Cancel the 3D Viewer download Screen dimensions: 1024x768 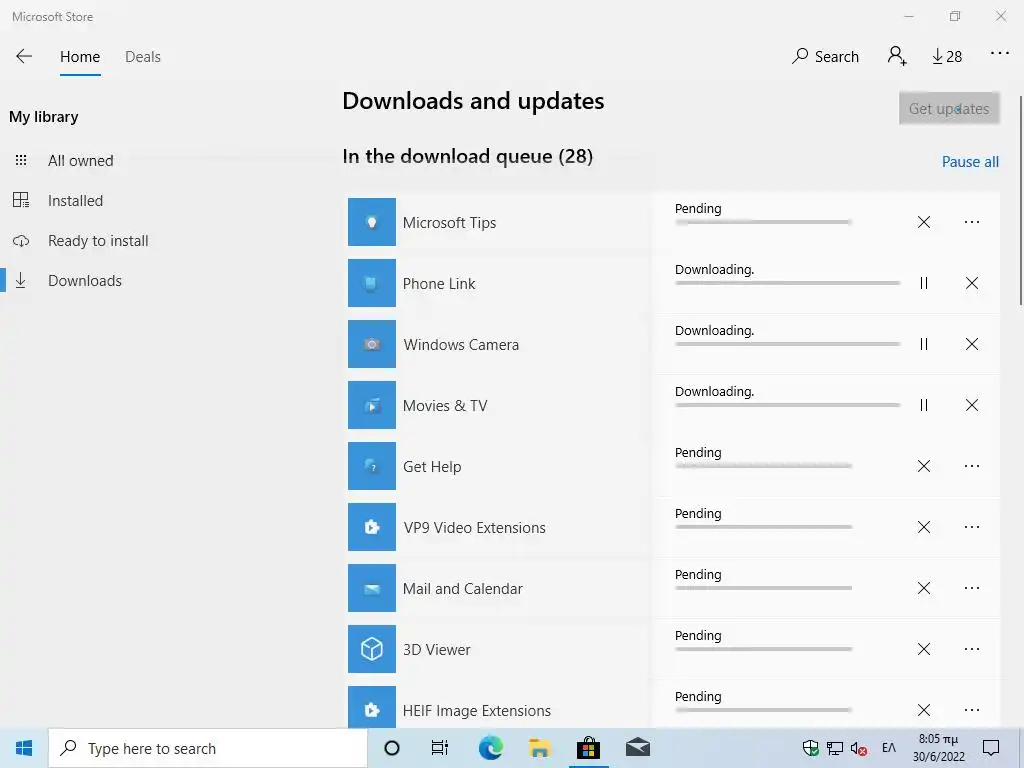[923, 648]
